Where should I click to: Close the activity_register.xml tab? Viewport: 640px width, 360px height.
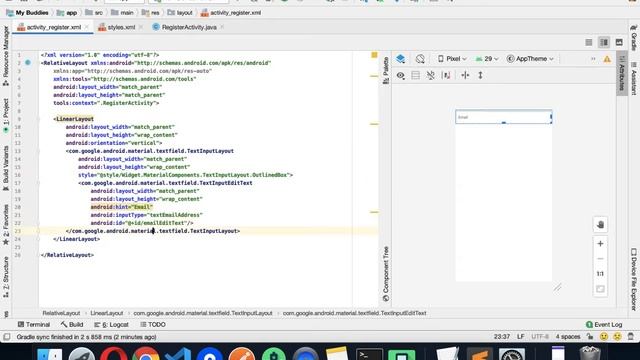coord(87,27)
